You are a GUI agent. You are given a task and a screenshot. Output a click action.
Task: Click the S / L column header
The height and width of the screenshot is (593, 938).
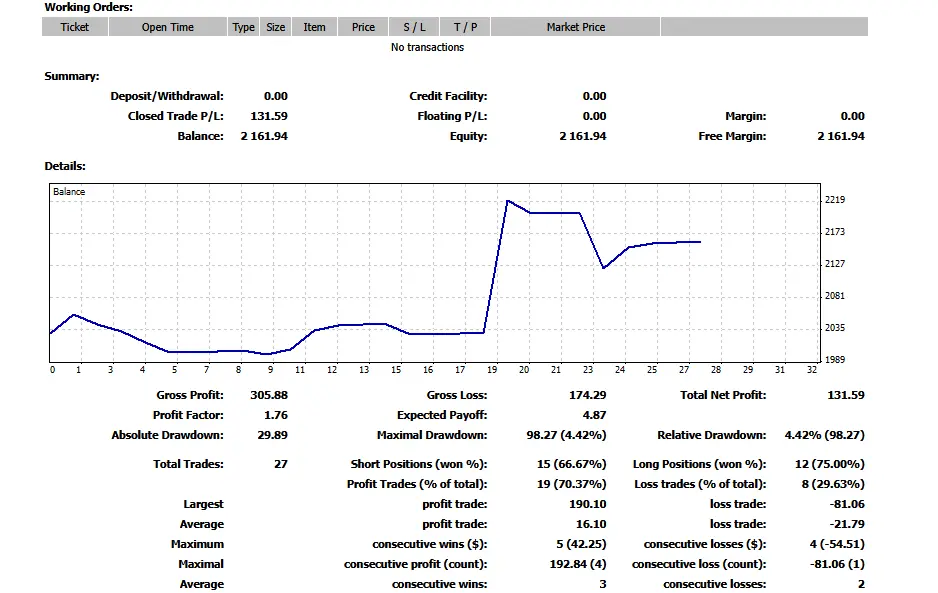tap(414, 27)
